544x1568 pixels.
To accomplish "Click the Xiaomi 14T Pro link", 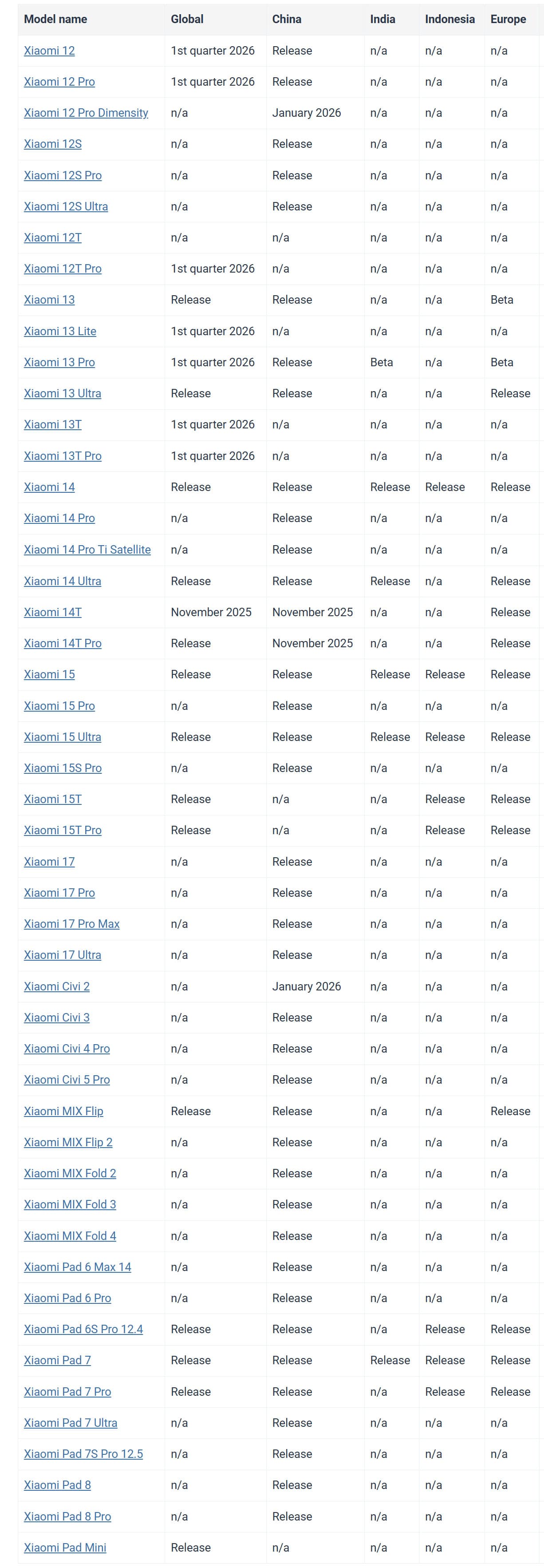I will (x=62, y=643).
